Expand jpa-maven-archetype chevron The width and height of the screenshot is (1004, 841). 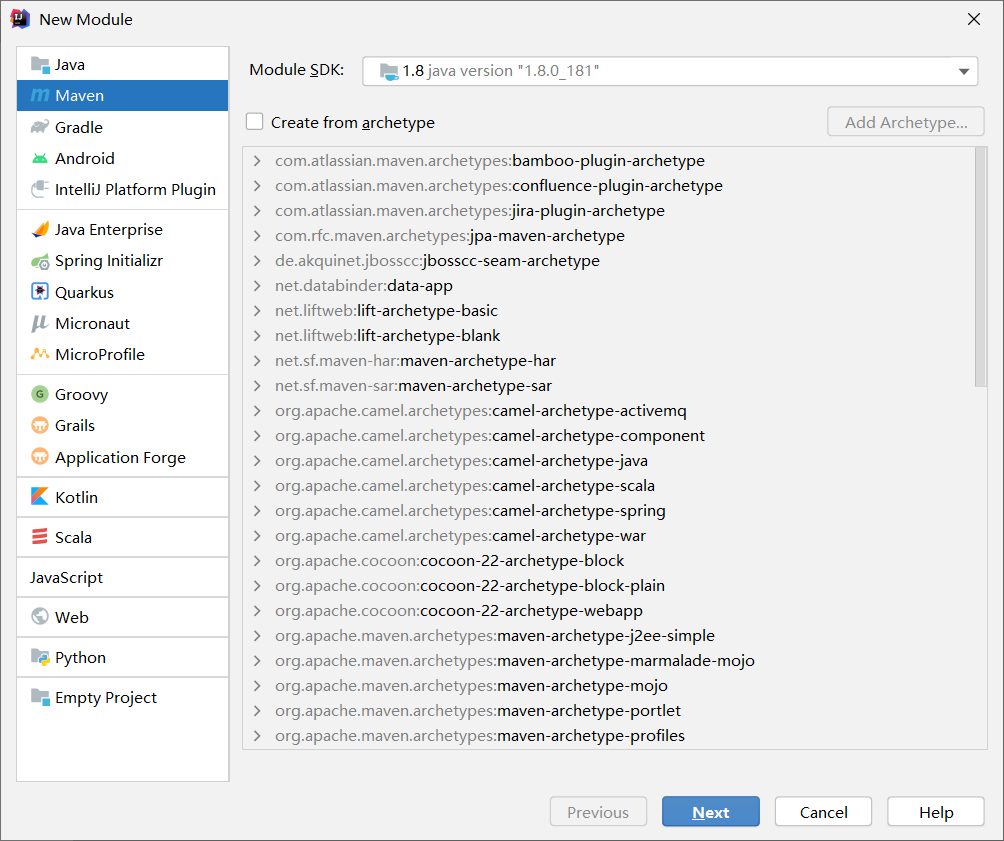(x=257, y=236)
